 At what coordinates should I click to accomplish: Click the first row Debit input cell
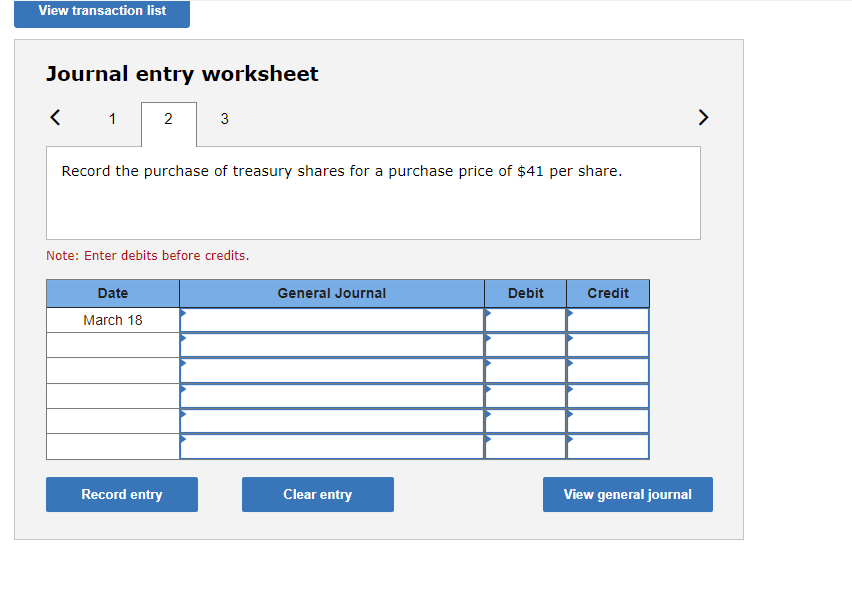click(525, 320)
